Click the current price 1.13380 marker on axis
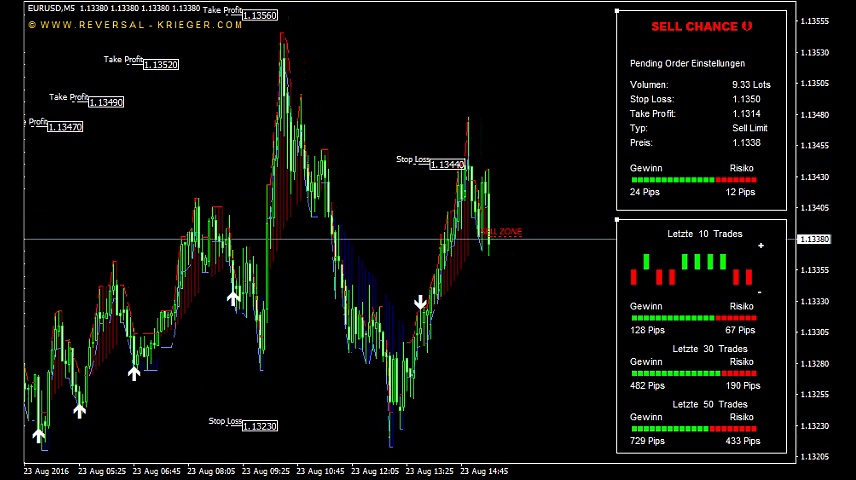Screen dimensions: 856x480 [813, 239]
